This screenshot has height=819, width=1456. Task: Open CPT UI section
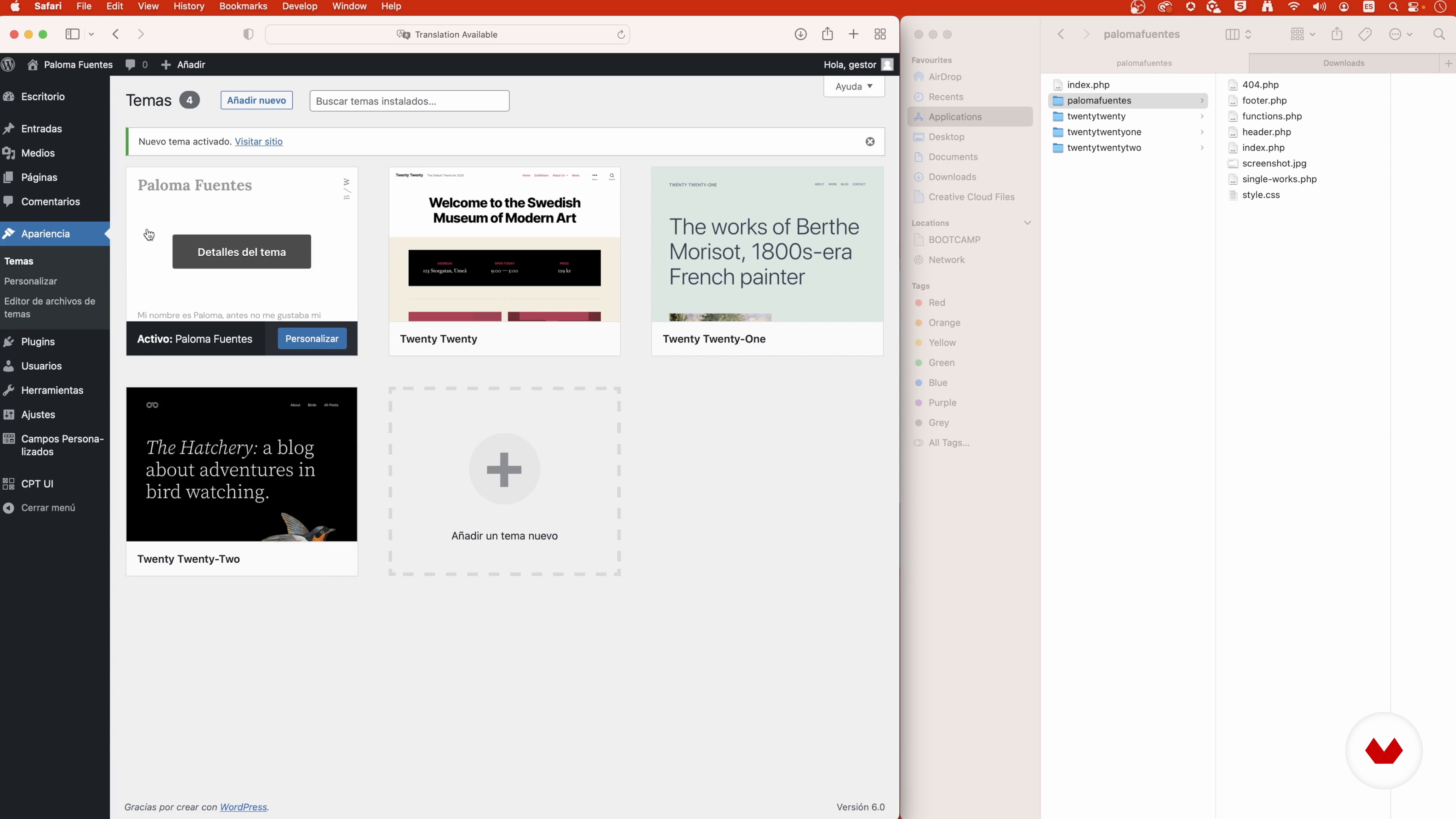tap(37, 484)
